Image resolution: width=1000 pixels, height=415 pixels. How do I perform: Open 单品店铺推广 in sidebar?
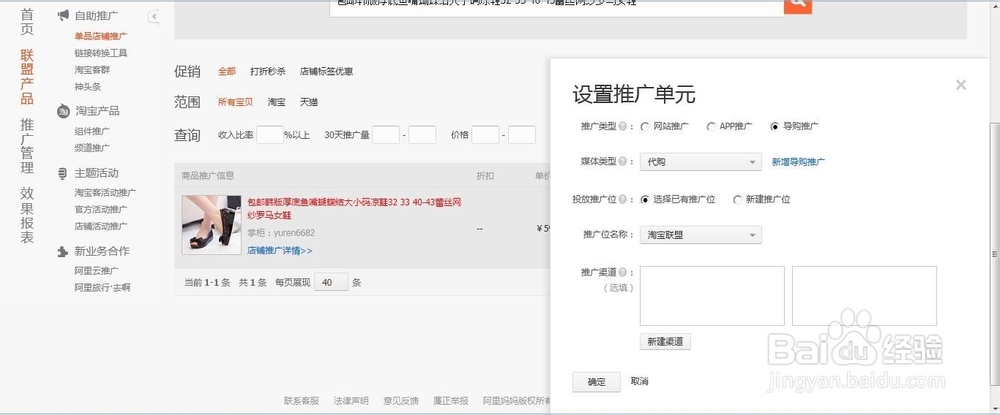tap(101, 36)
